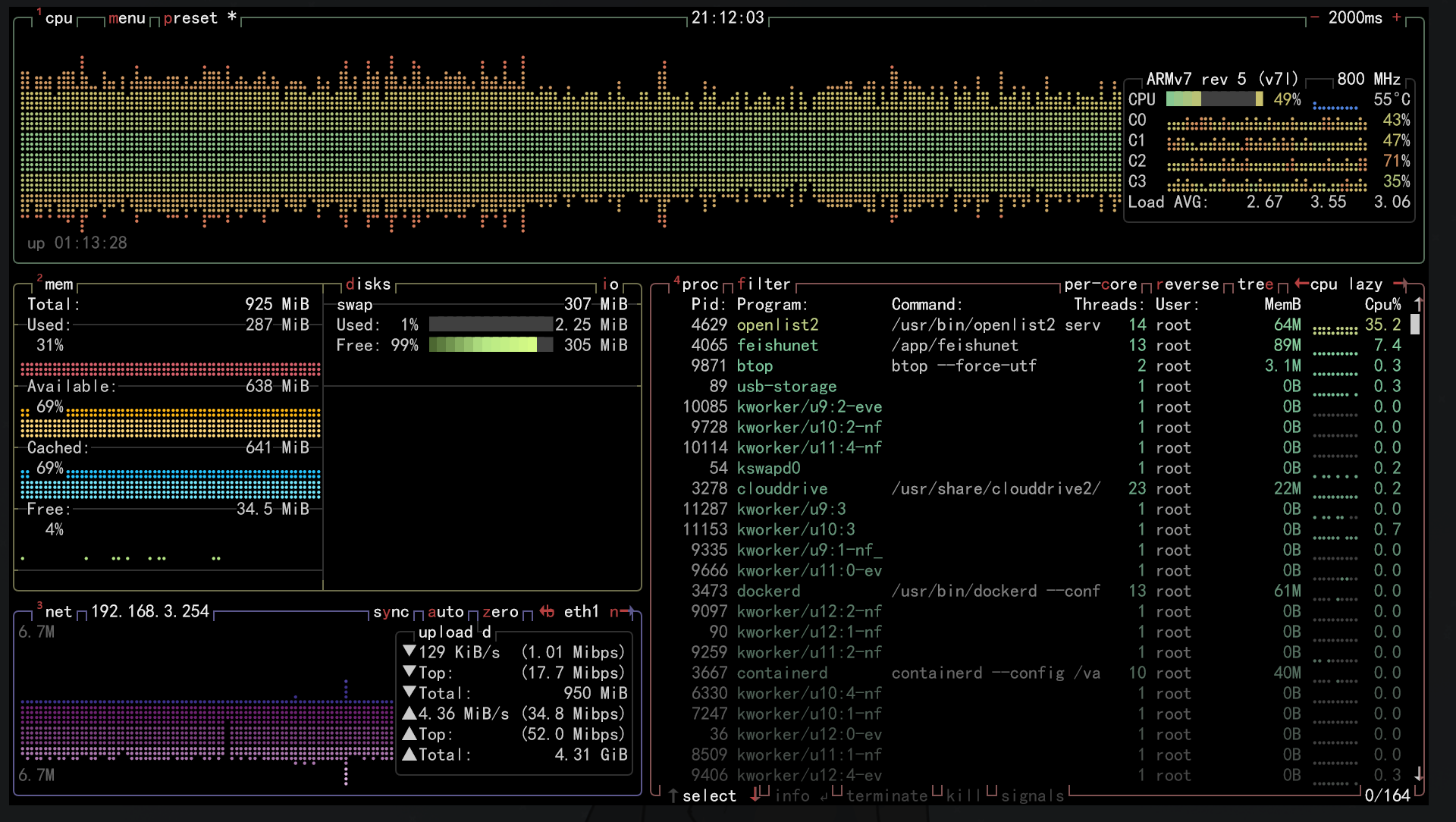This screenshot has height=822, width=1456.
Task: Reverse the process sort order
Action: pos(1188,284)
